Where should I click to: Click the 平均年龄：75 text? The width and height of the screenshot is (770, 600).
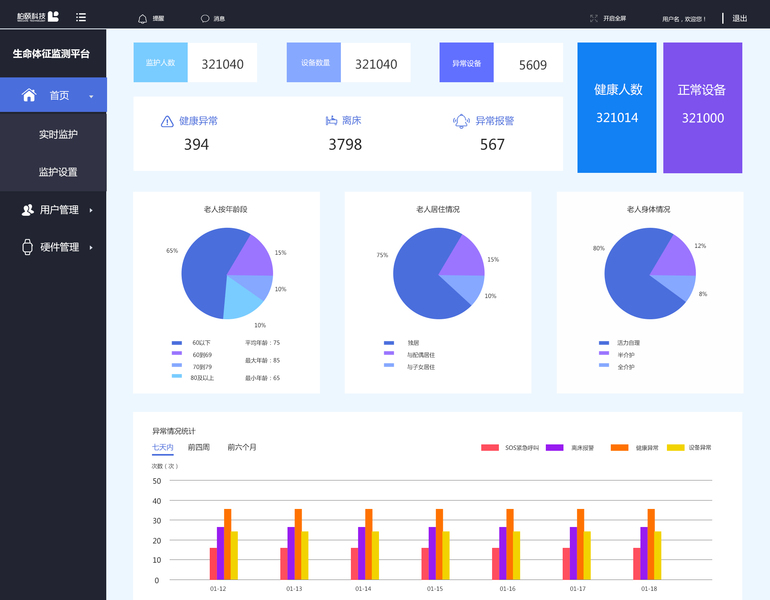click(262, 343)
